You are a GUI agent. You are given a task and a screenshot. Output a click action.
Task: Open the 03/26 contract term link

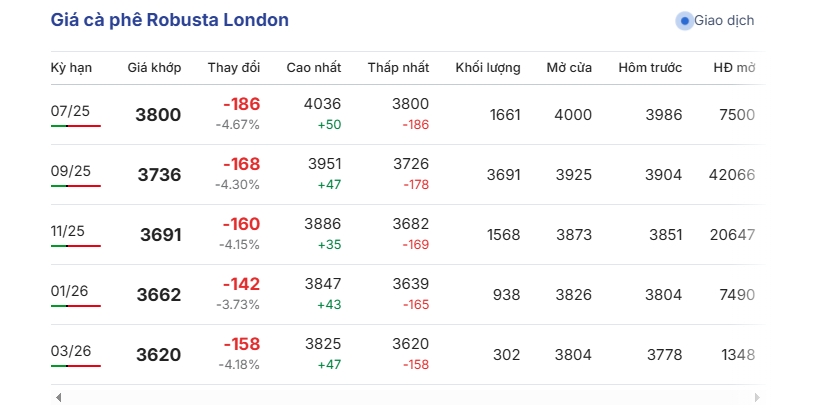tap(71, 351)
